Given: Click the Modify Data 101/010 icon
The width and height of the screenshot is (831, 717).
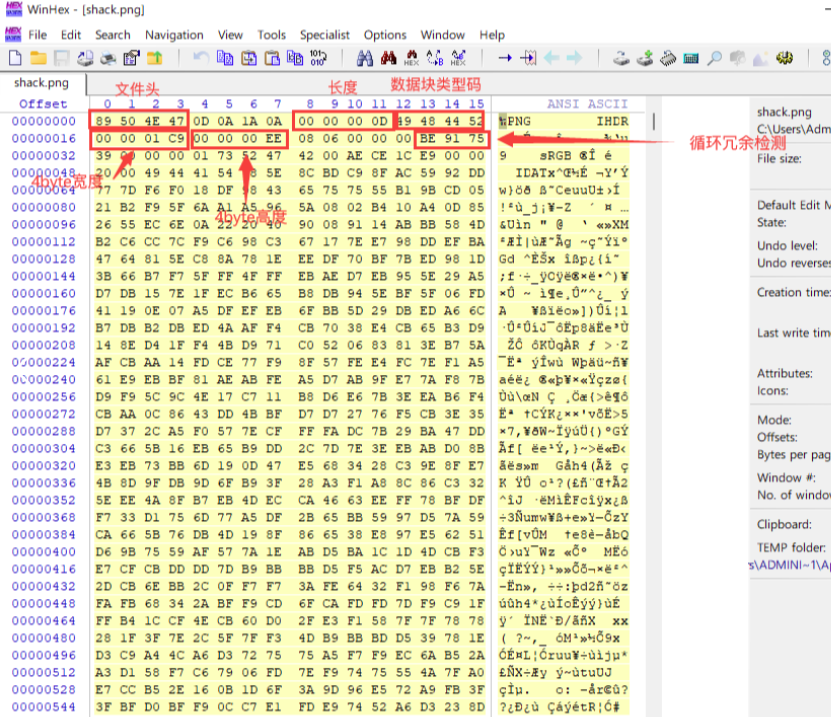Looking at the screenshot, I should (x=317, y=59).
